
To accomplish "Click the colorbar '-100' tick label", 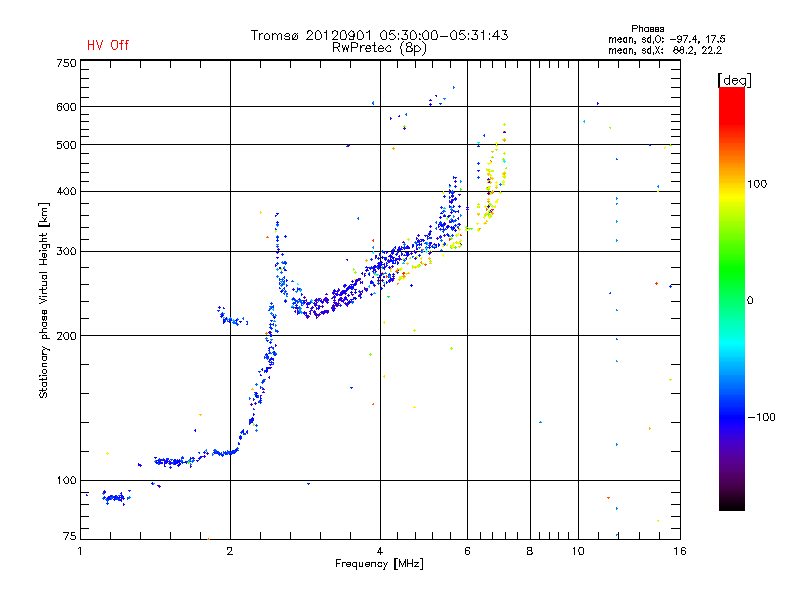I will click(x=761, y=417).
